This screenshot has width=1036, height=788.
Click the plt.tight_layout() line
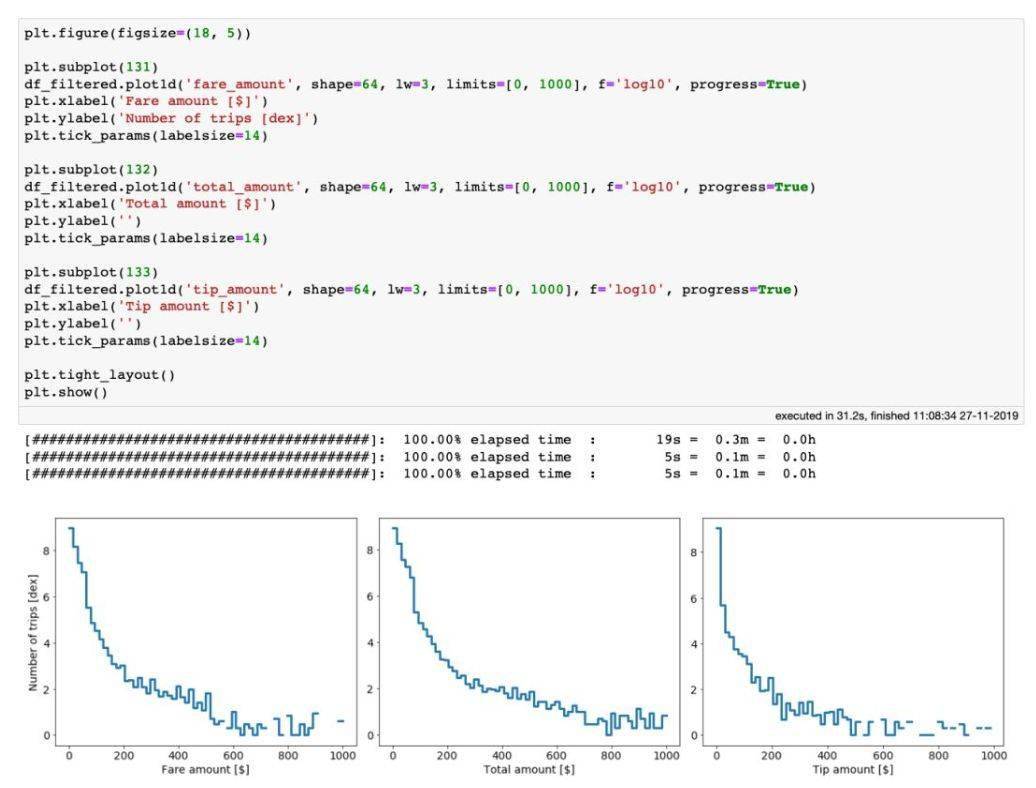[x=100, y=375]
